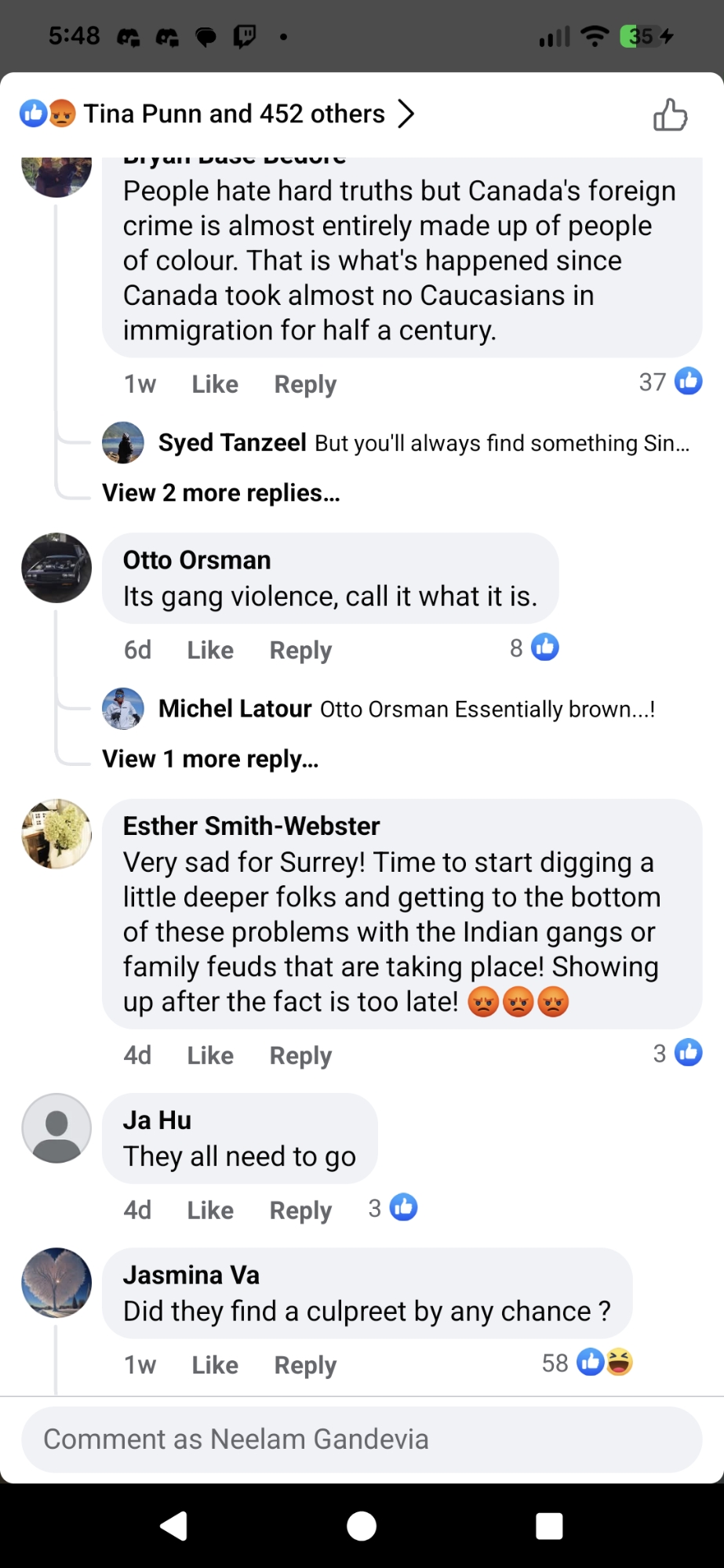Tap Android back navigation button
This screenshot has width=724, height=1568.
174,1526
